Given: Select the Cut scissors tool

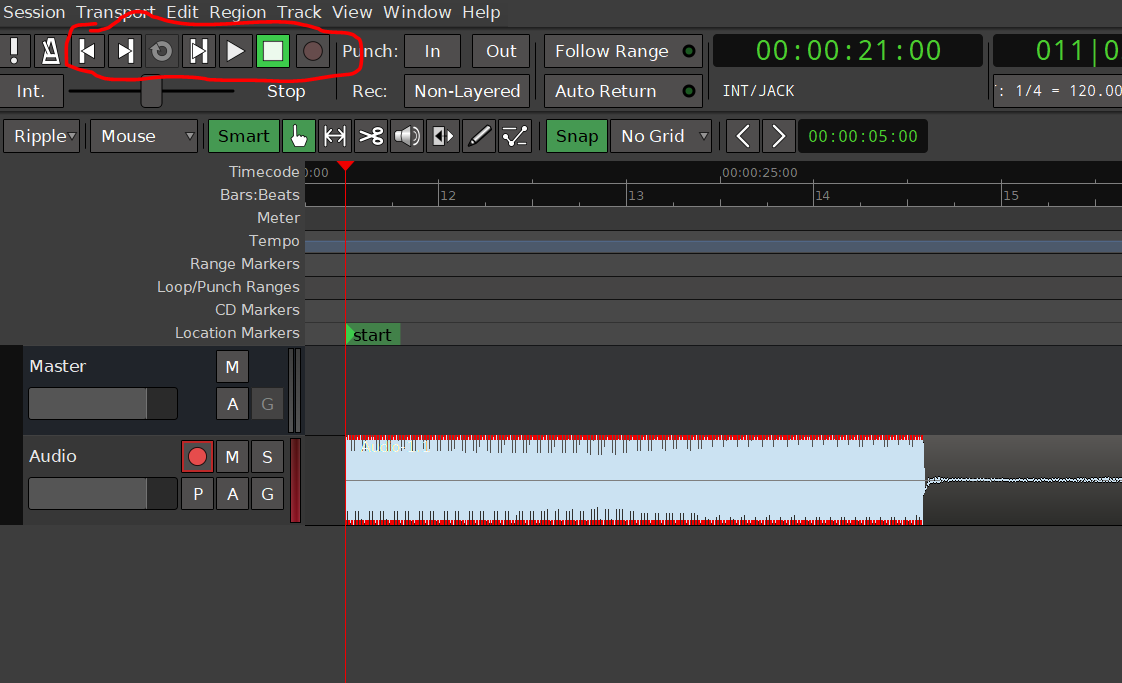Looking at the screenshot, I should coord(371,136).
